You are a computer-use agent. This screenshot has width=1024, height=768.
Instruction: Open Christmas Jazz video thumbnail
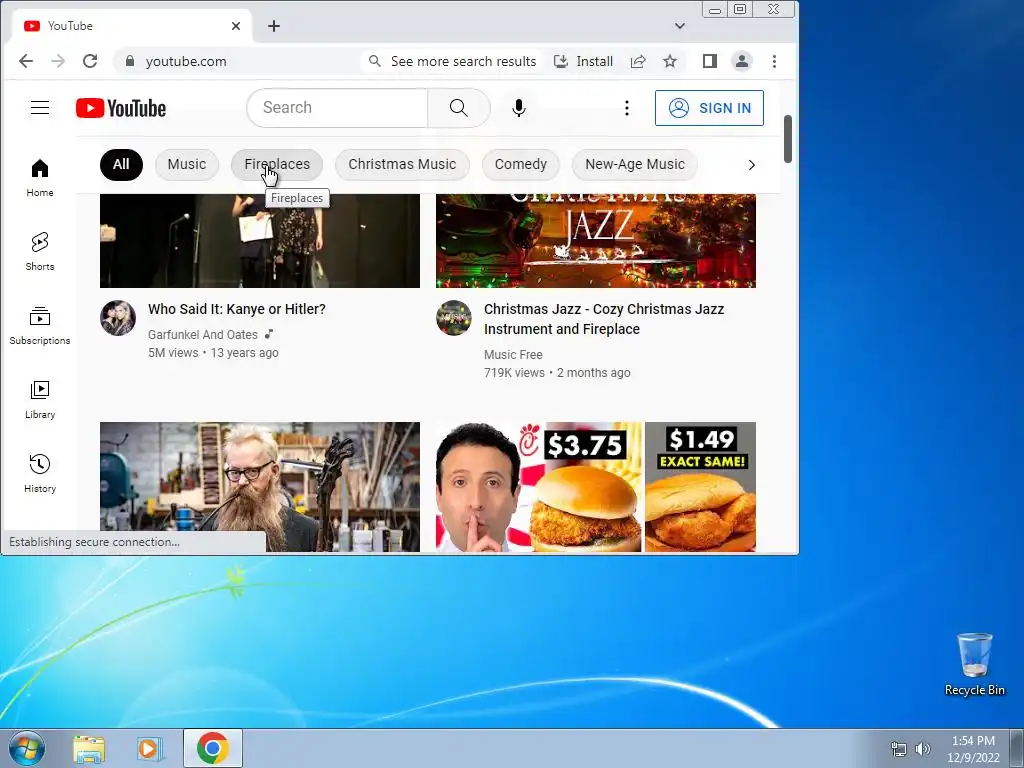pyautogui.click(x=596, y=241)
